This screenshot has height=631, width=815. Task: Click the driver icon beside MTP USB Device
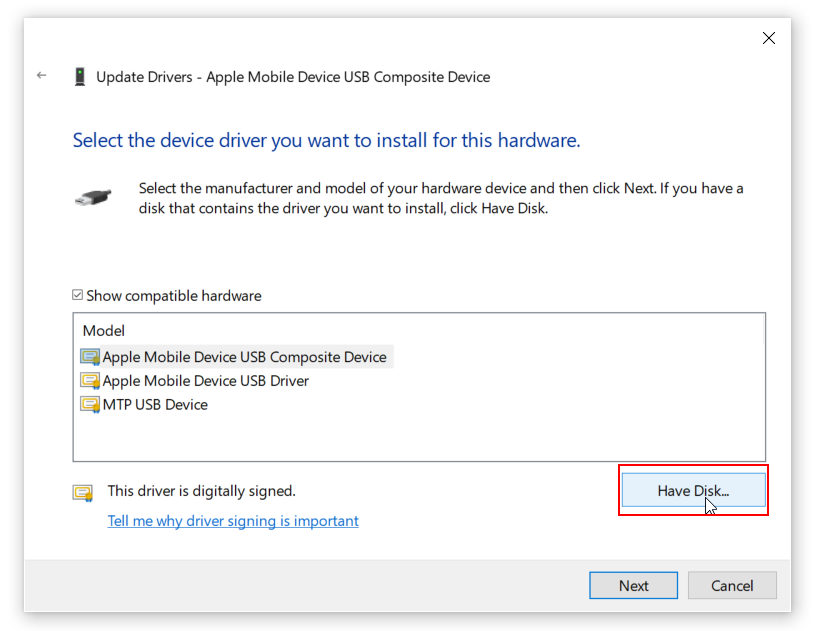(x=91, y=404)
